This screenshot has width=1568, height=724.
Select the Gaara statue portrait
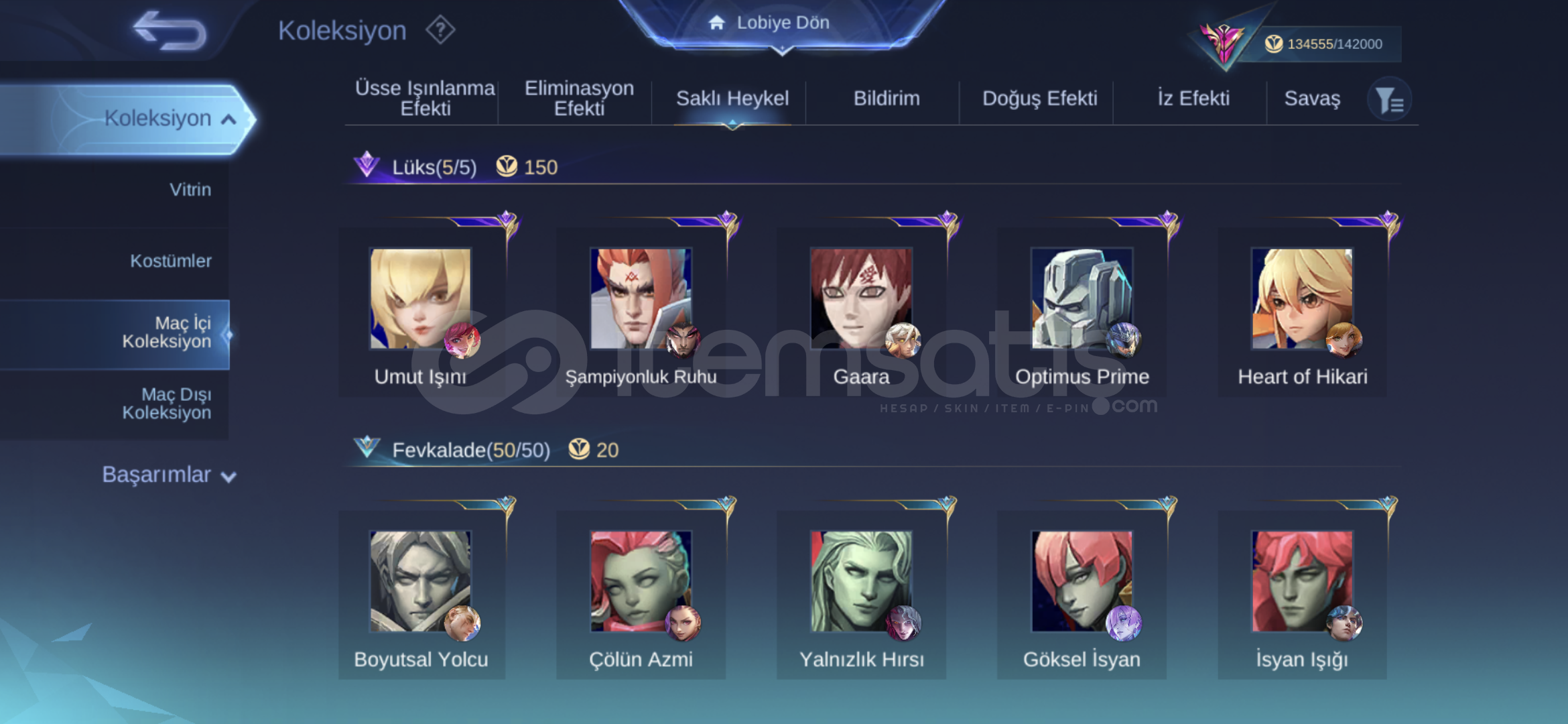pos(861,298)
